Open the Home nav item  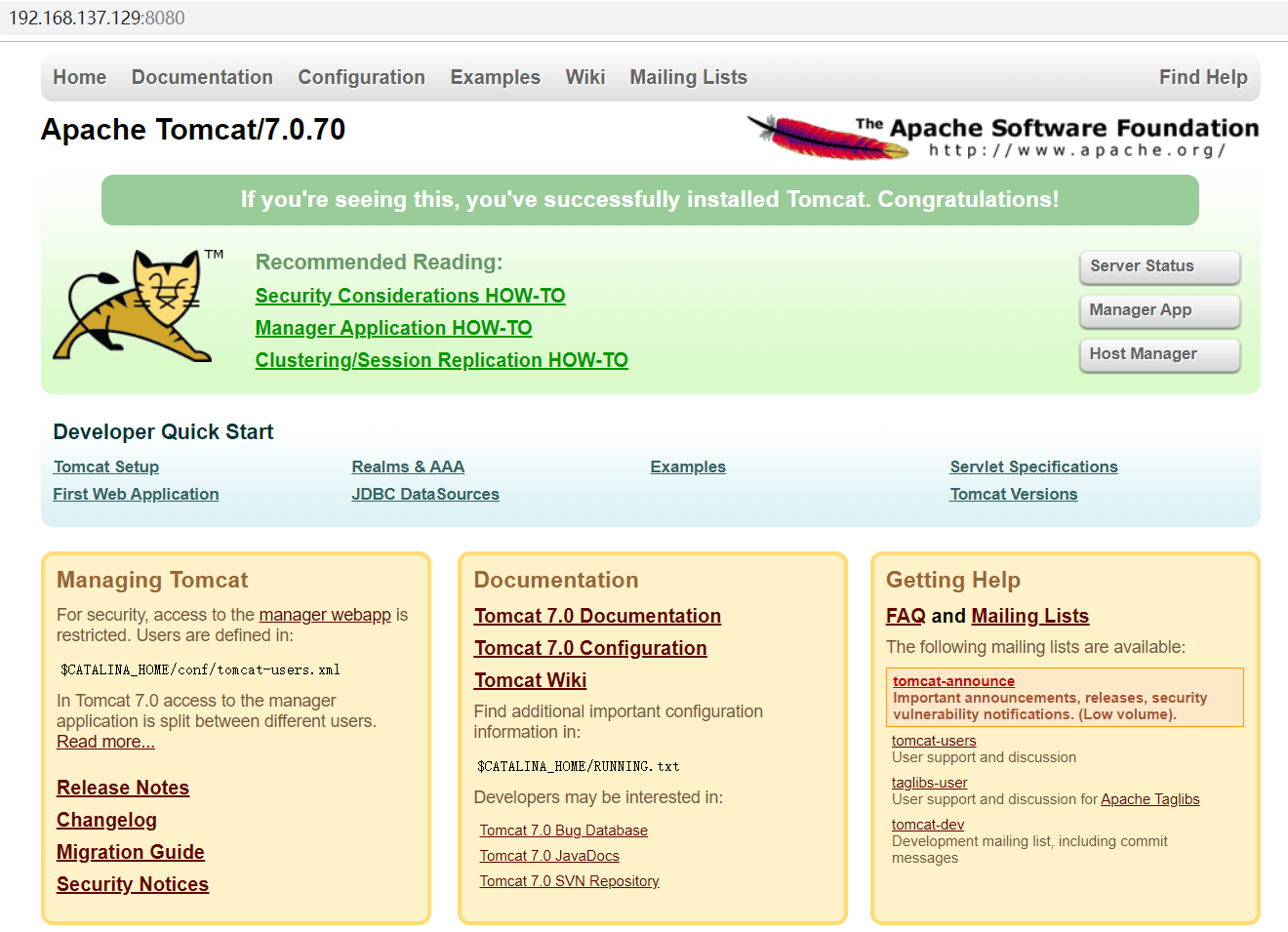tap(80, 77)
